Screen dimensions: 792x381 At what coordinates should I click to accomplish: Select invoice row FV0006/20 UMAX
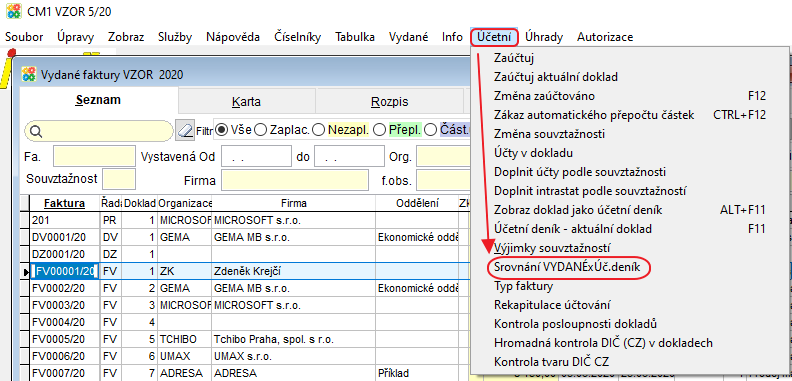point(245,356)
